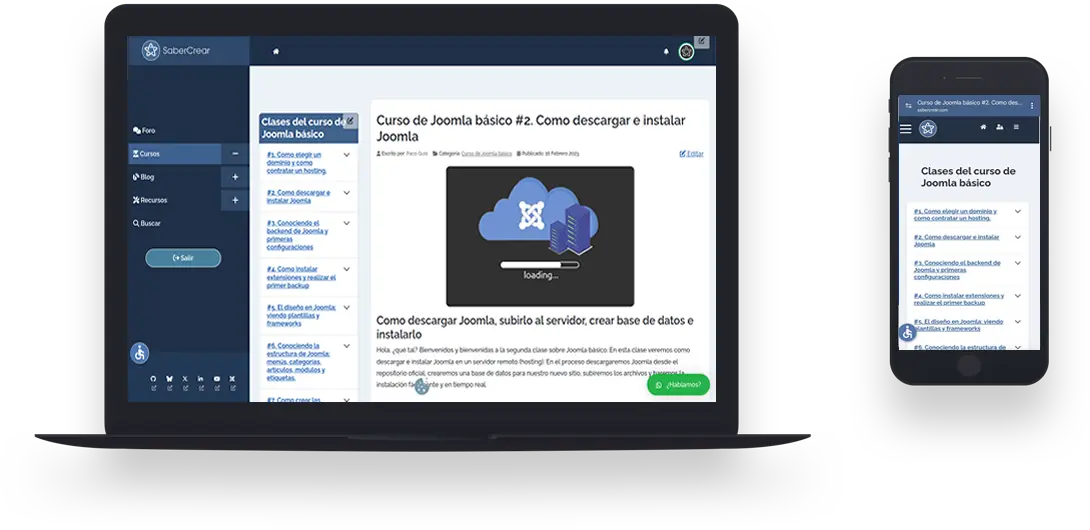Image resolution: width=1090 pixels, height=530 pixels.
Task: Tap the accessibility button on the phone
Action: (907, 332)
